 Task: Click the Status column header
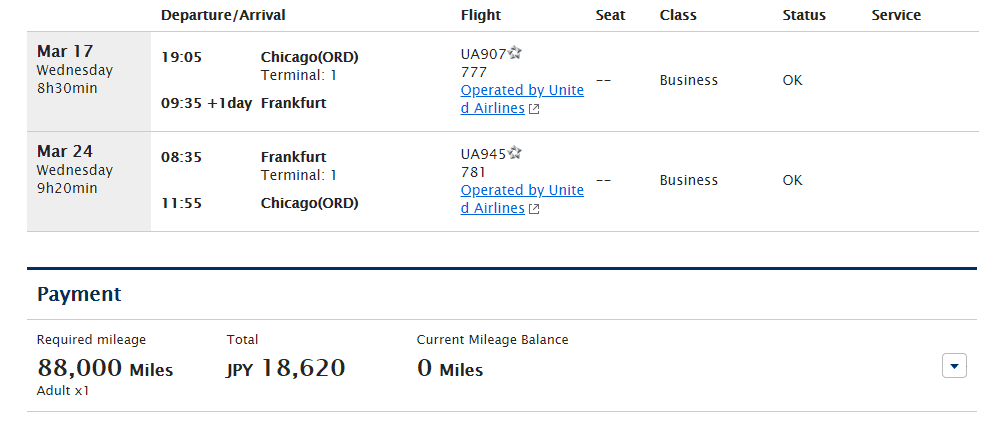(804, 15)
